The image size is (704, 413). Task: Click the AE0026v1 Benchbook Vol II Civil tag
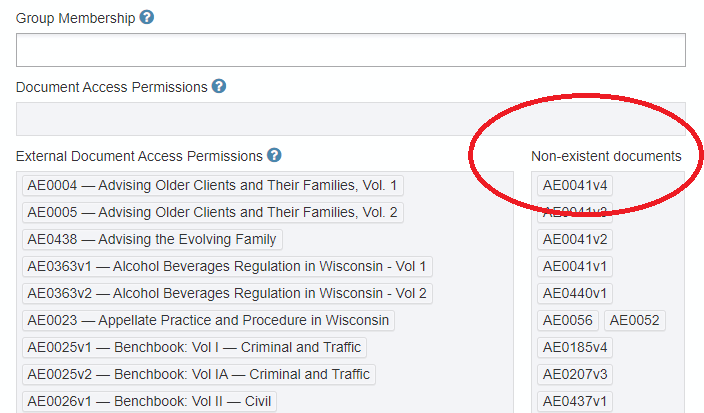point(149,401)
